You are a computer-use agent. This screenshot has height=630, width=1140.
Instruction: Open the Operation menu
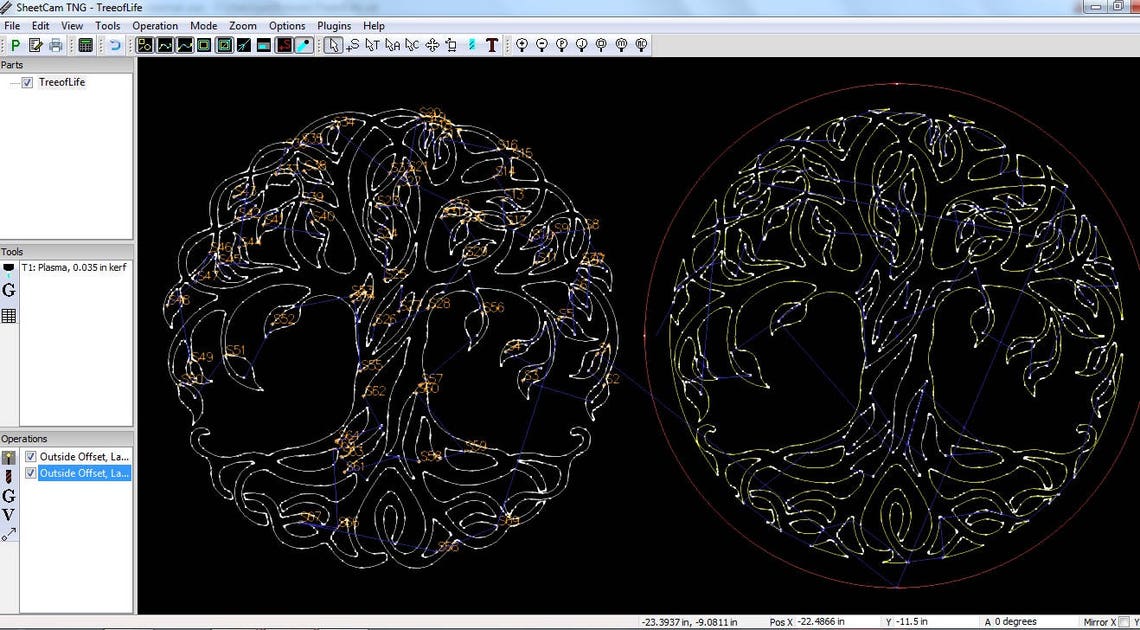155,25
